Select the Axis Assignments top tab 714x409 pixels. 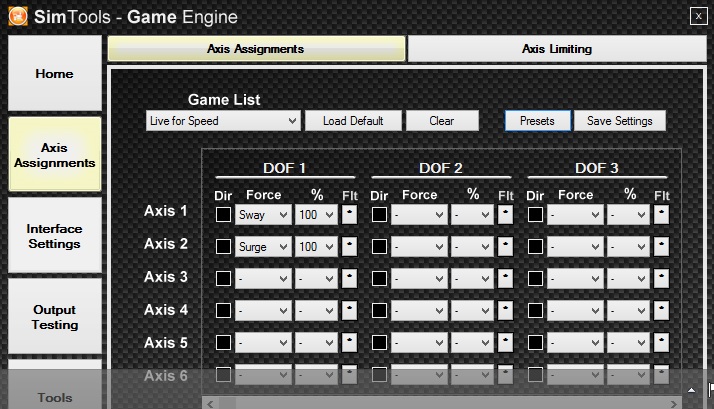pos(256,49)
